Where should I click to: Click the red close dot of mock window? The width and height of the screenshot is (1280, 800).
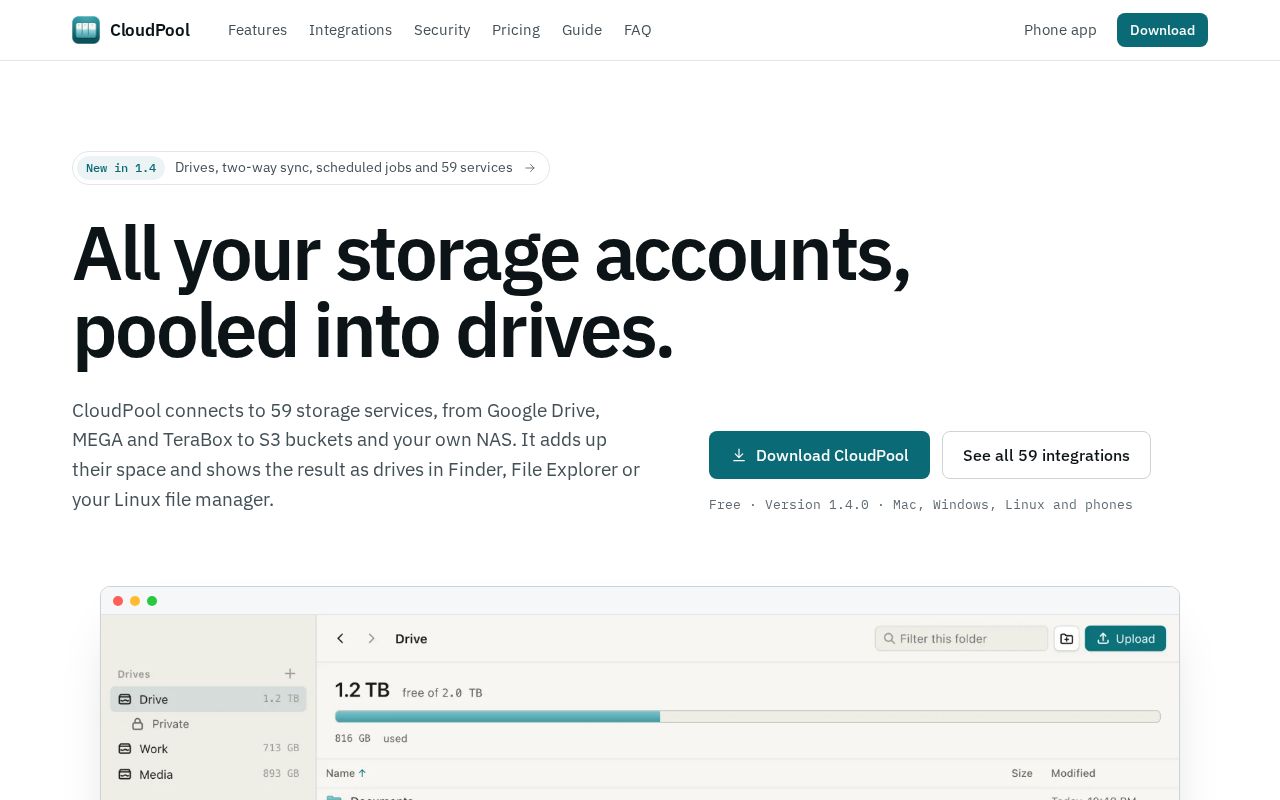pyautogui.click(x=118, y=601)
